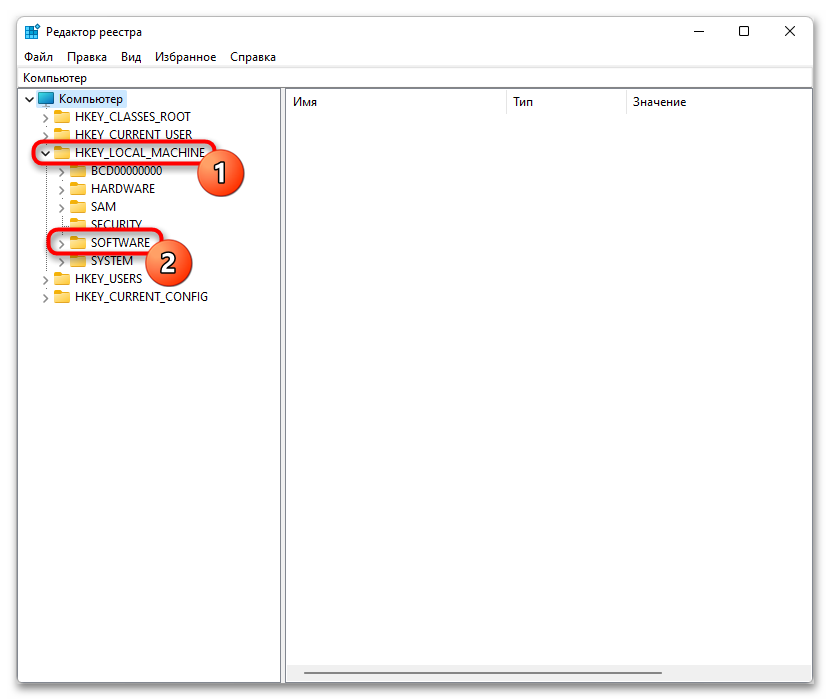Open the Файл menu
This screenshot has height=700, width=830.
tap(38, 57)
